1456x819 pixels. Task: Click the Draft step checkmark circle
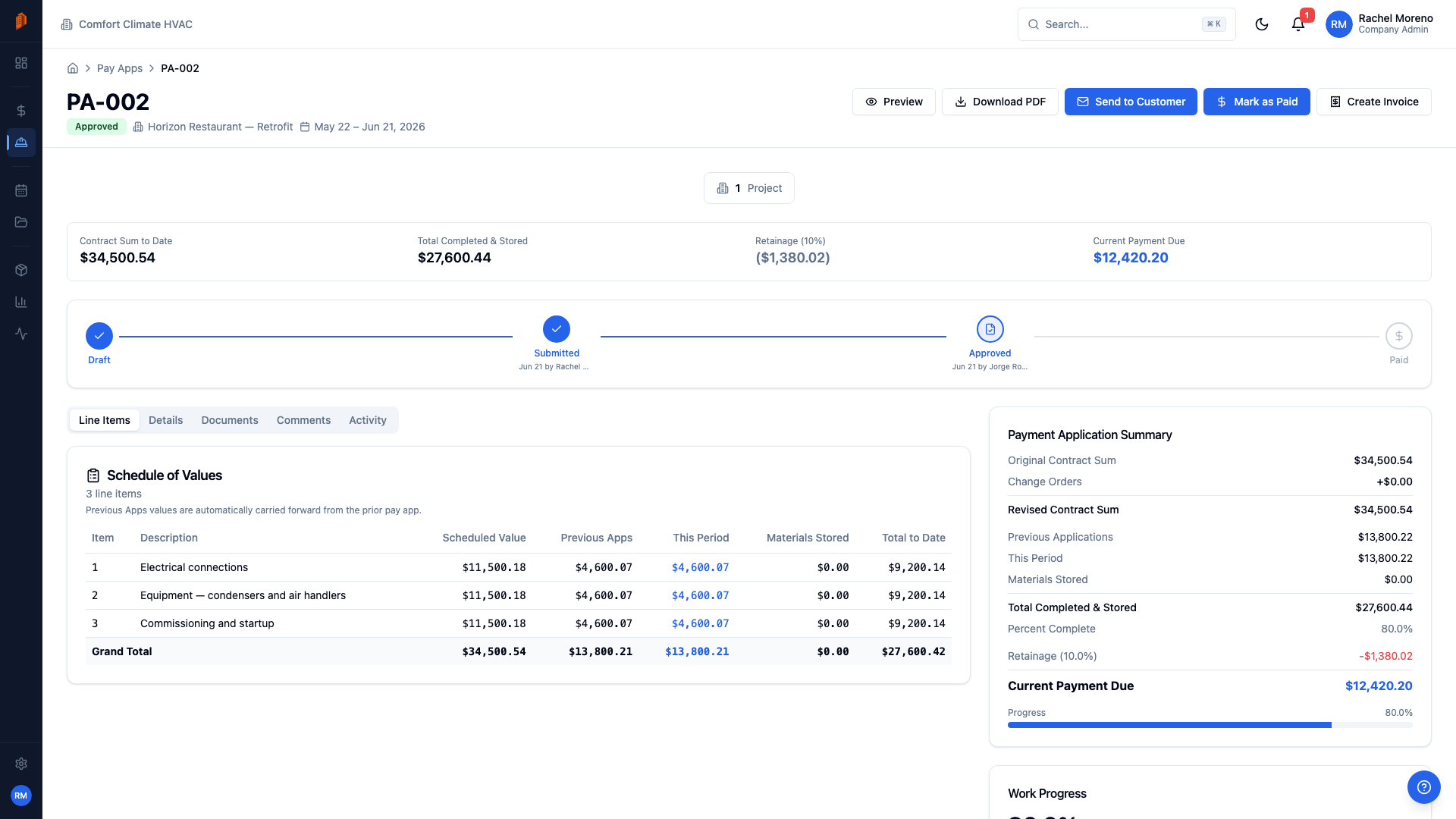pos(99,336)
